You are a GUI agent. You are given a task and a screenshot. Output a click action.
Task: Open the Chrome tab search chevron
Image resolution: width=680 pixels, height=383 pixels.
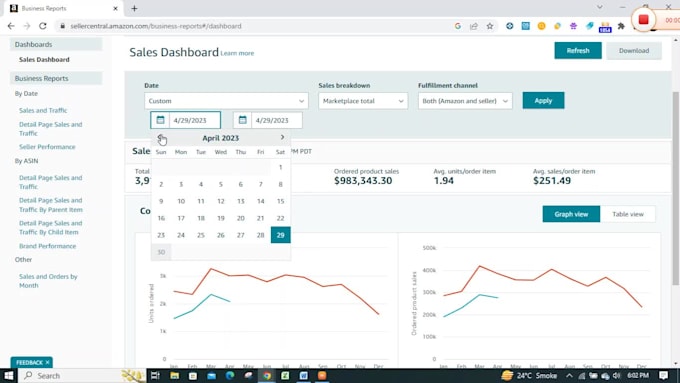(x=599, y=7)
